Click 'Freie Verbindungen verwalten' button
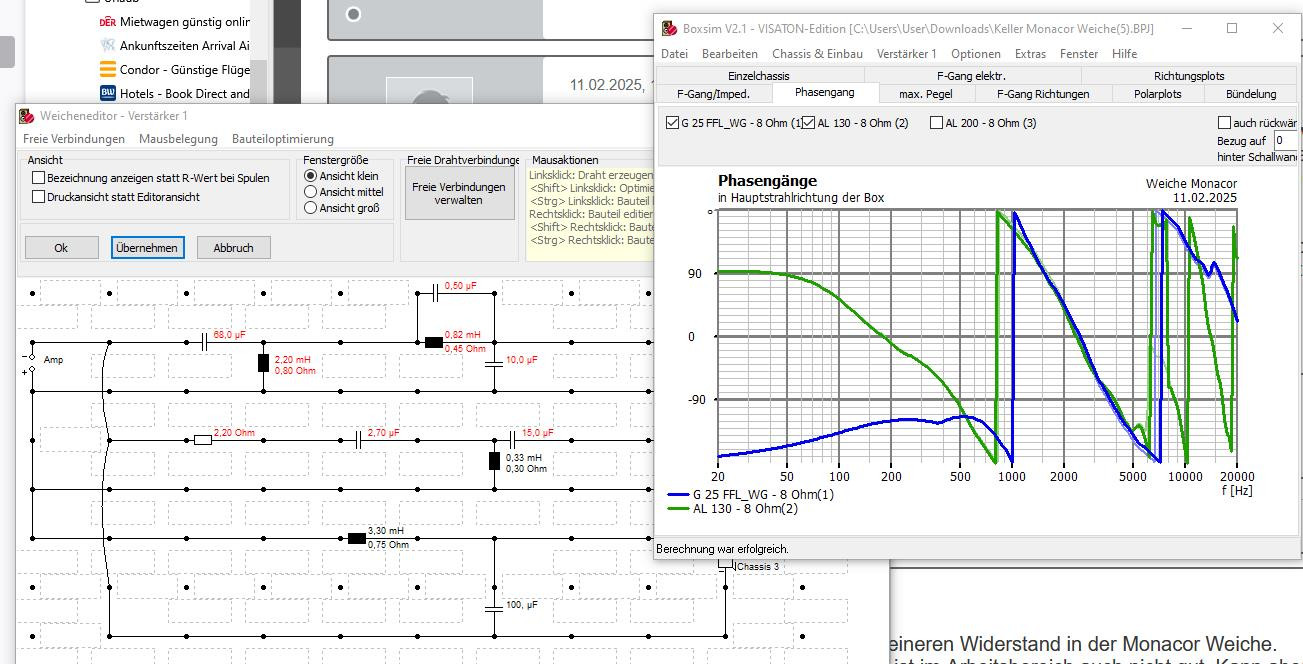 pyautogui.click(x=459, y=193)
